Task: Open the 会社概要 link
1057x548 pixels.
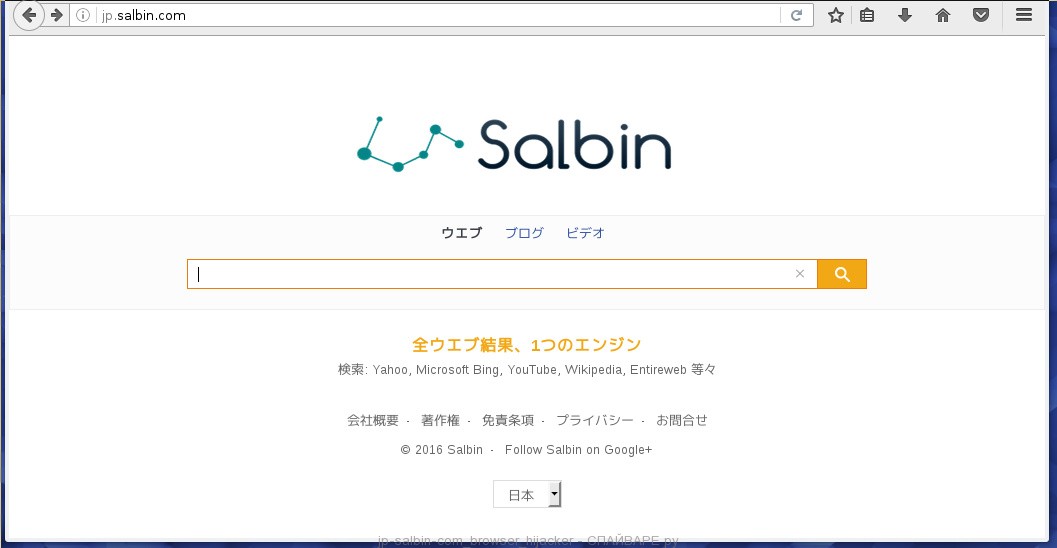Action: (x=373, y=421)
